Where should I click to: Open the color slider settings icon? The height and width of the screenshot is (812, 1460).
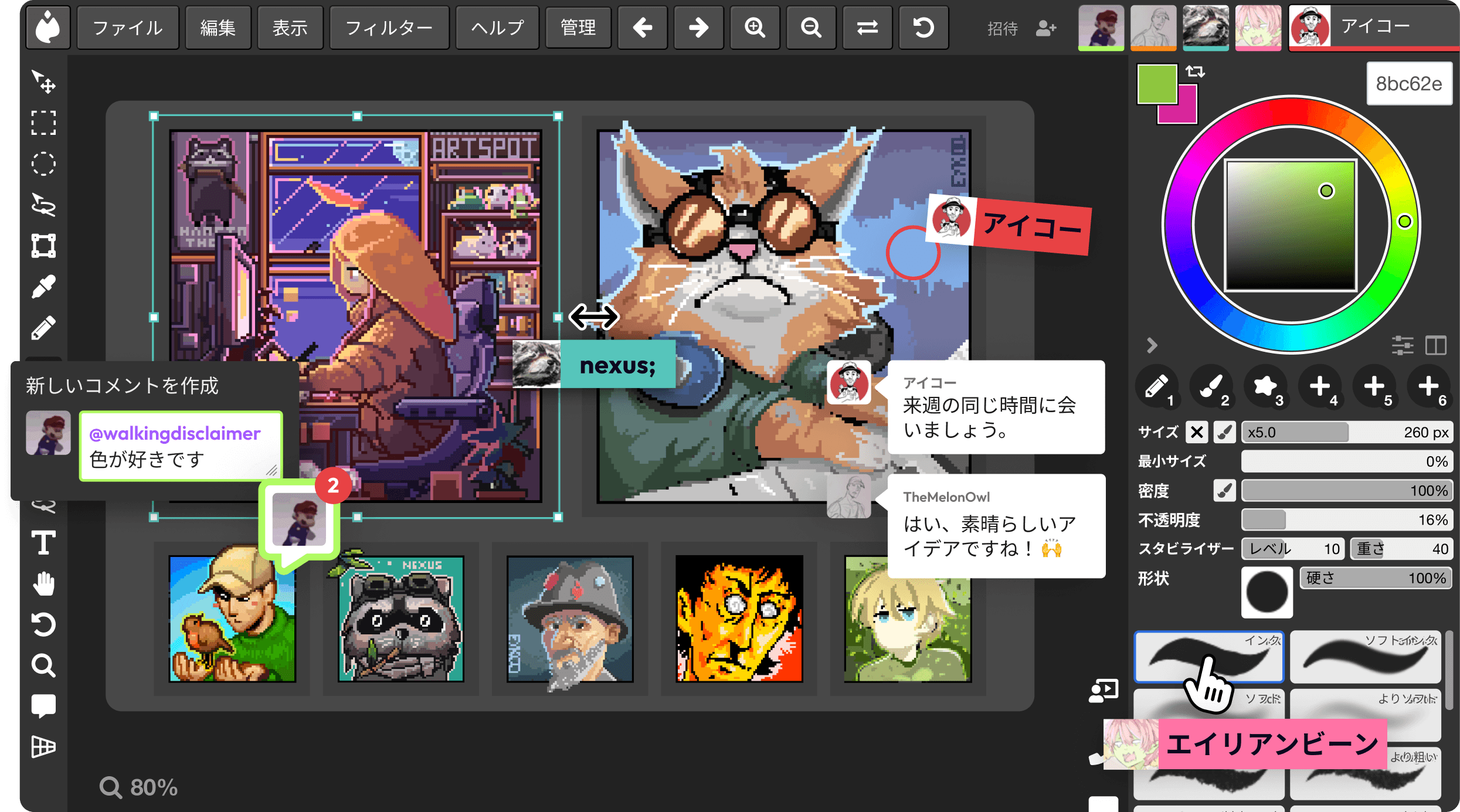(x=1403, y=345)
